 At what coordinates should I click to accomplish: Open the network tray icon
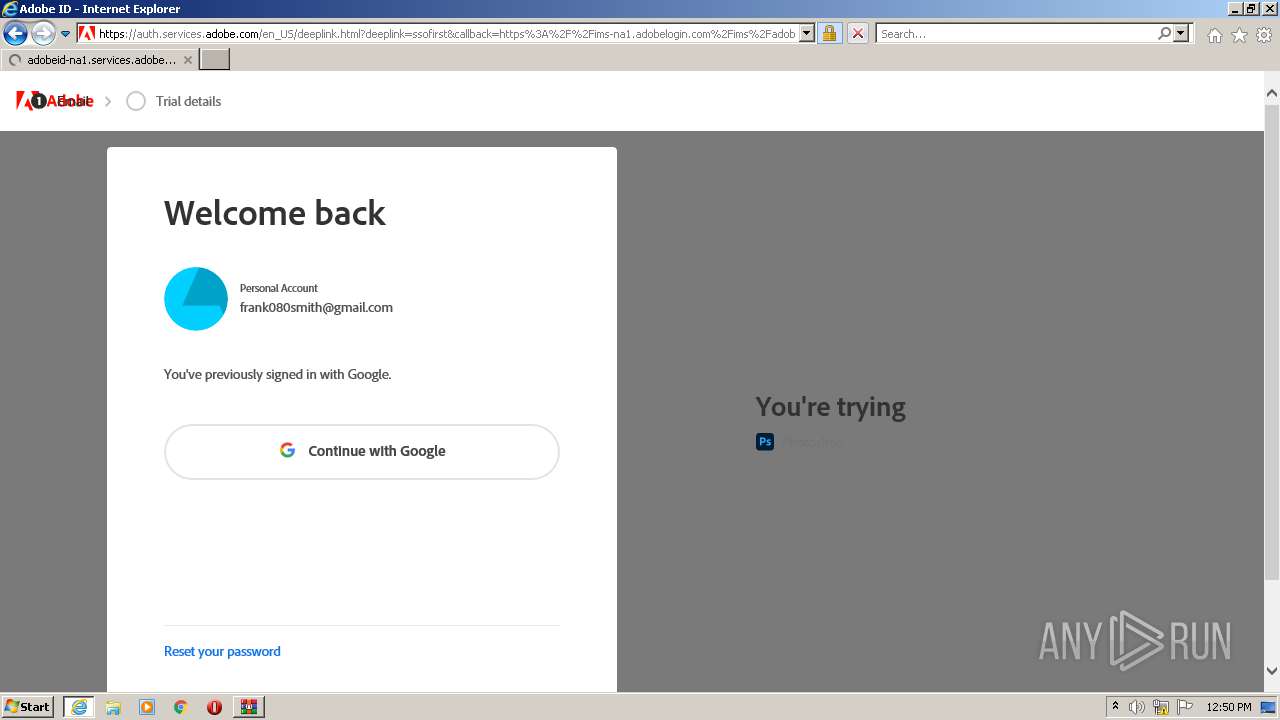(x=1161, y=707)
